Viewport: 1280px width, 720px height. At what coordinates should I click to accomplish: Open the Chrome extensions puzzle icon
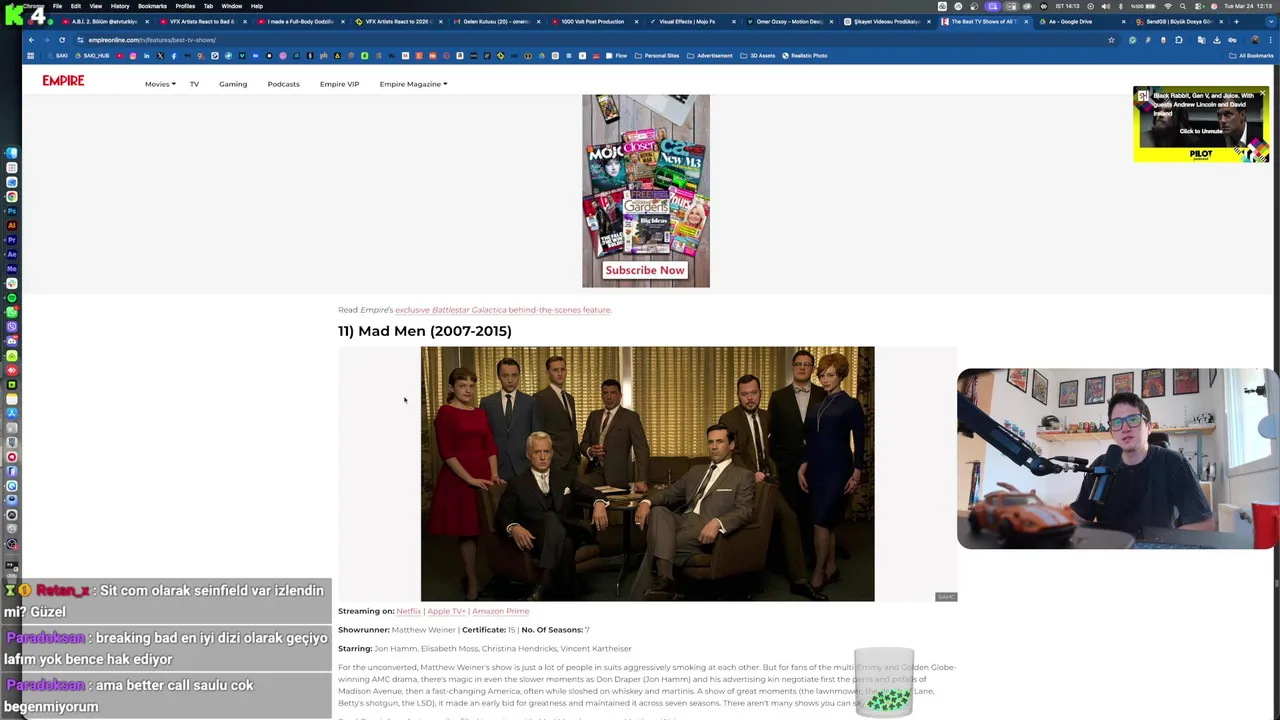point(1178,40)
